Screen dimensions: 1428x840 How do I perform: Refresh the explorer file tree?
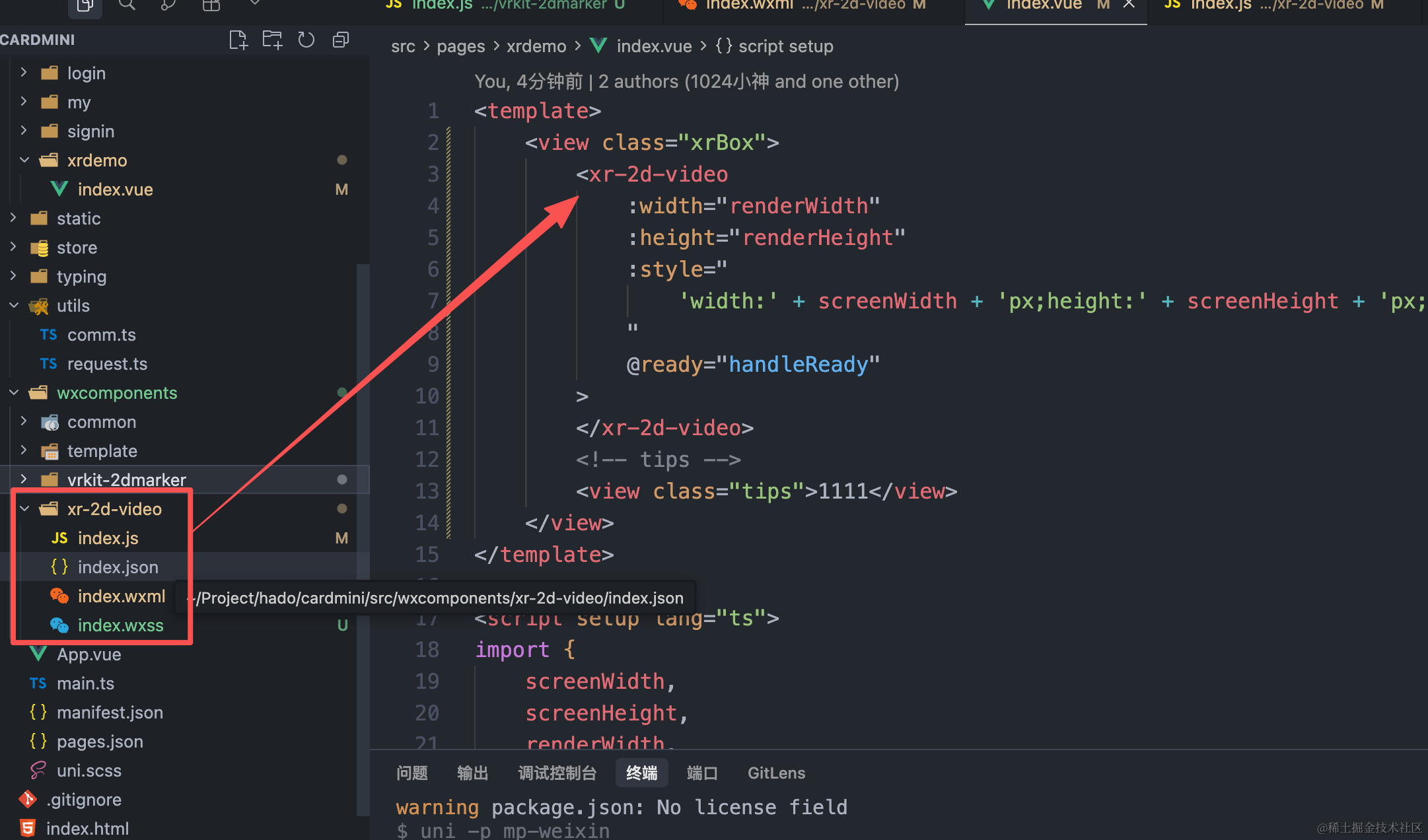306,40
